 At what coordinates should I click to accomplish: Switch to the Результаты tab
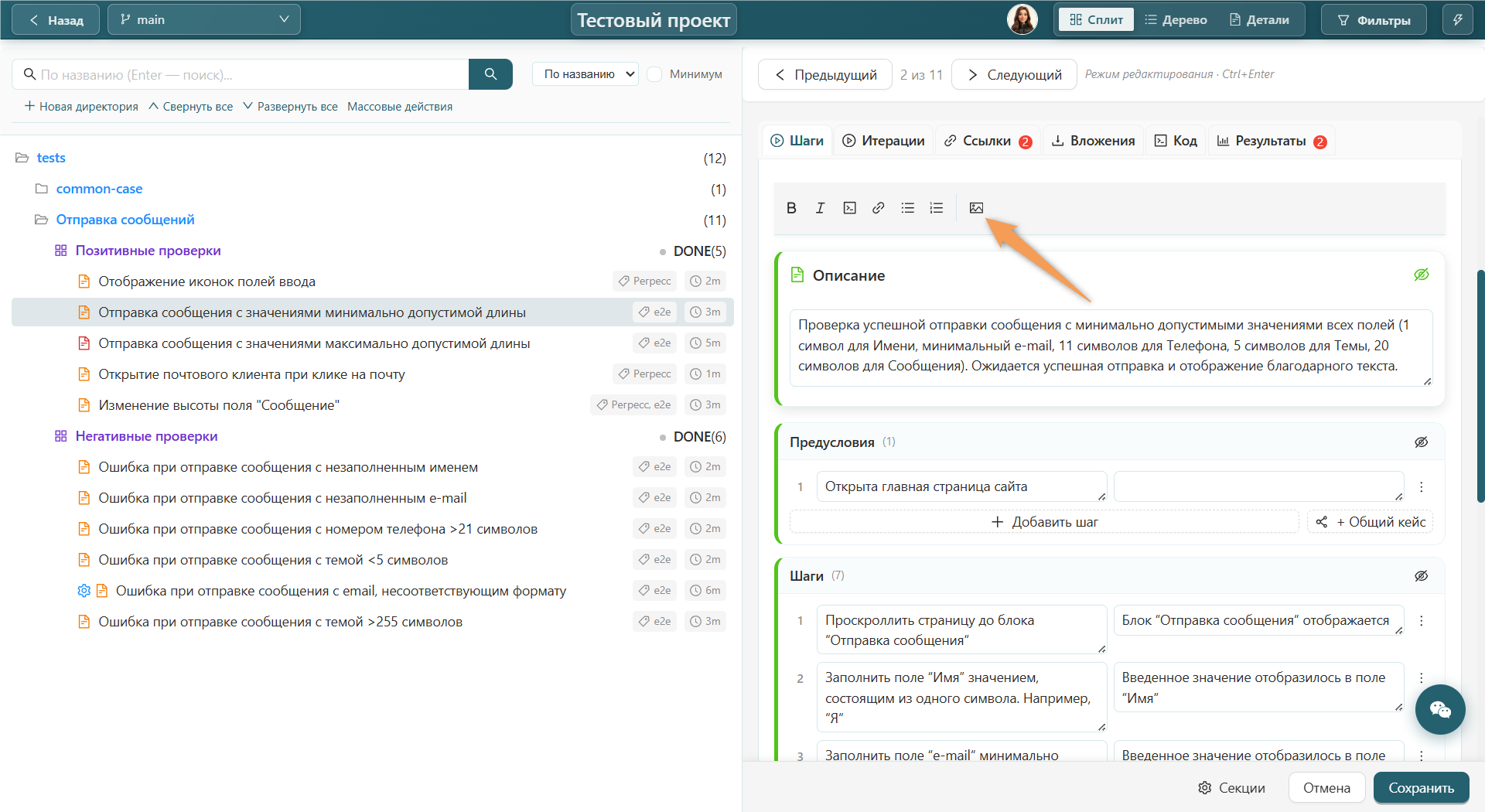[1271, 141]
